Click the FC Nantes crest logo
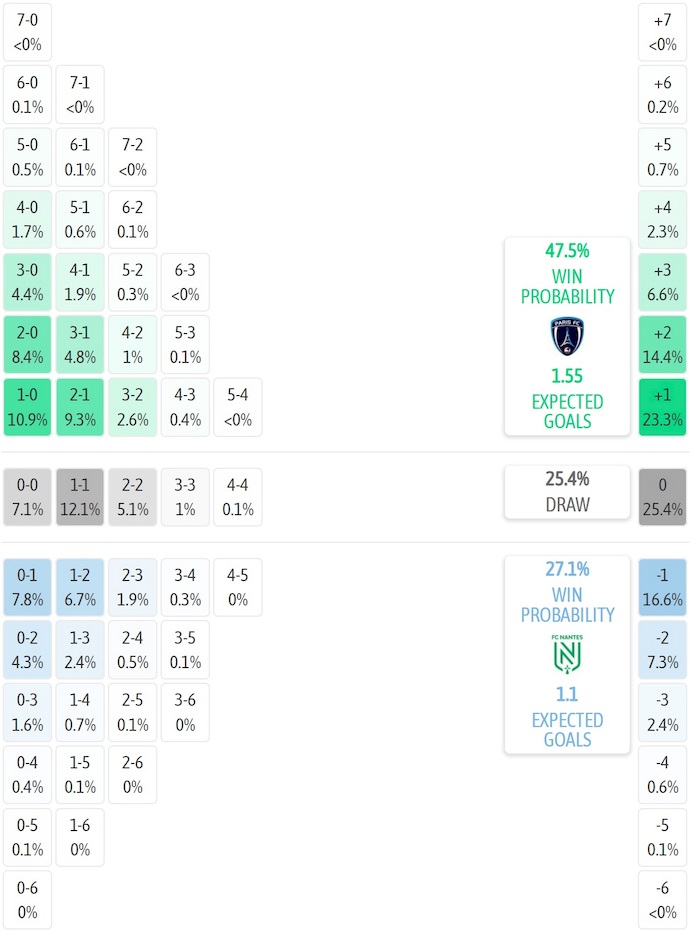The image size is (690, 931). click(567, 655)
